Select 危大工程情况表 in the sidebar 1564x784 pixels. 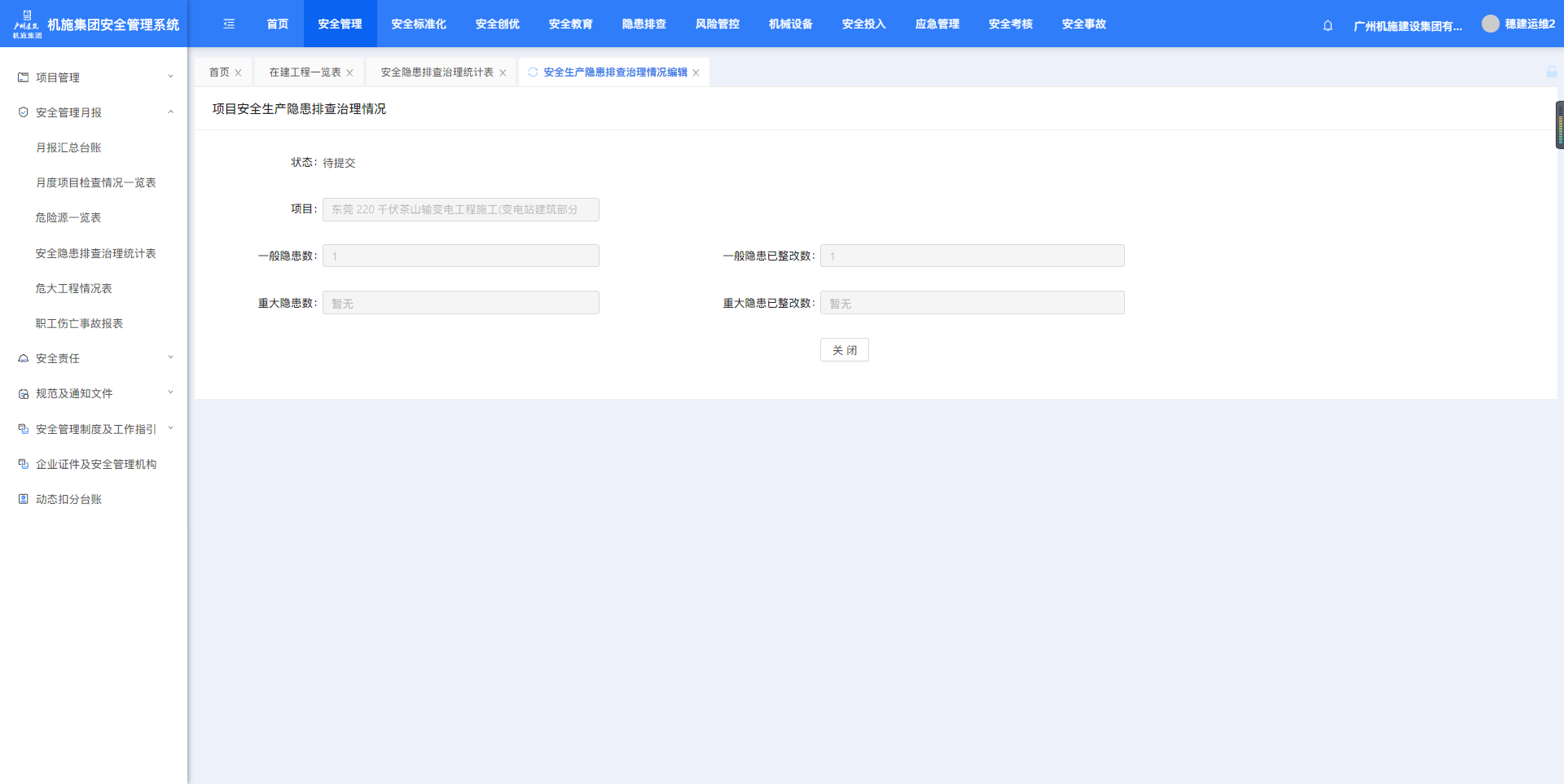(73, 288)
